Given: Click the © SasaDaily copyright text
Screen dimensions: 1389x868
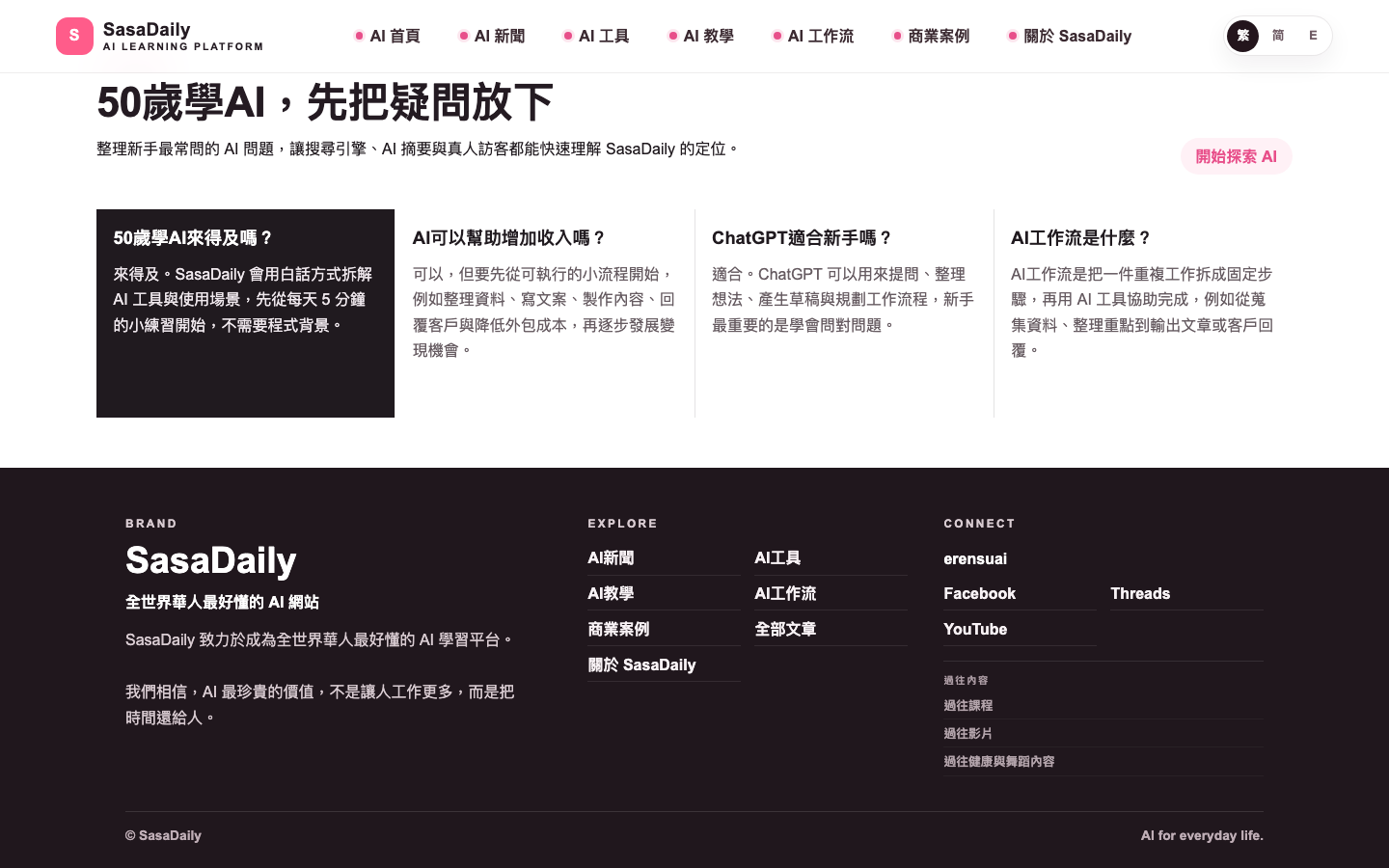Looking at the screenshot, I should pyautogui.click(x=163, y=836).
